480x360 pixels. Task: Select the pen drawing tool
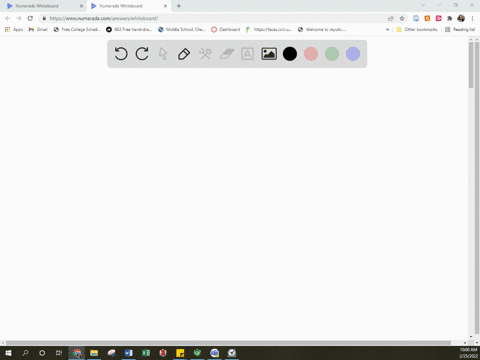[184, 54]
